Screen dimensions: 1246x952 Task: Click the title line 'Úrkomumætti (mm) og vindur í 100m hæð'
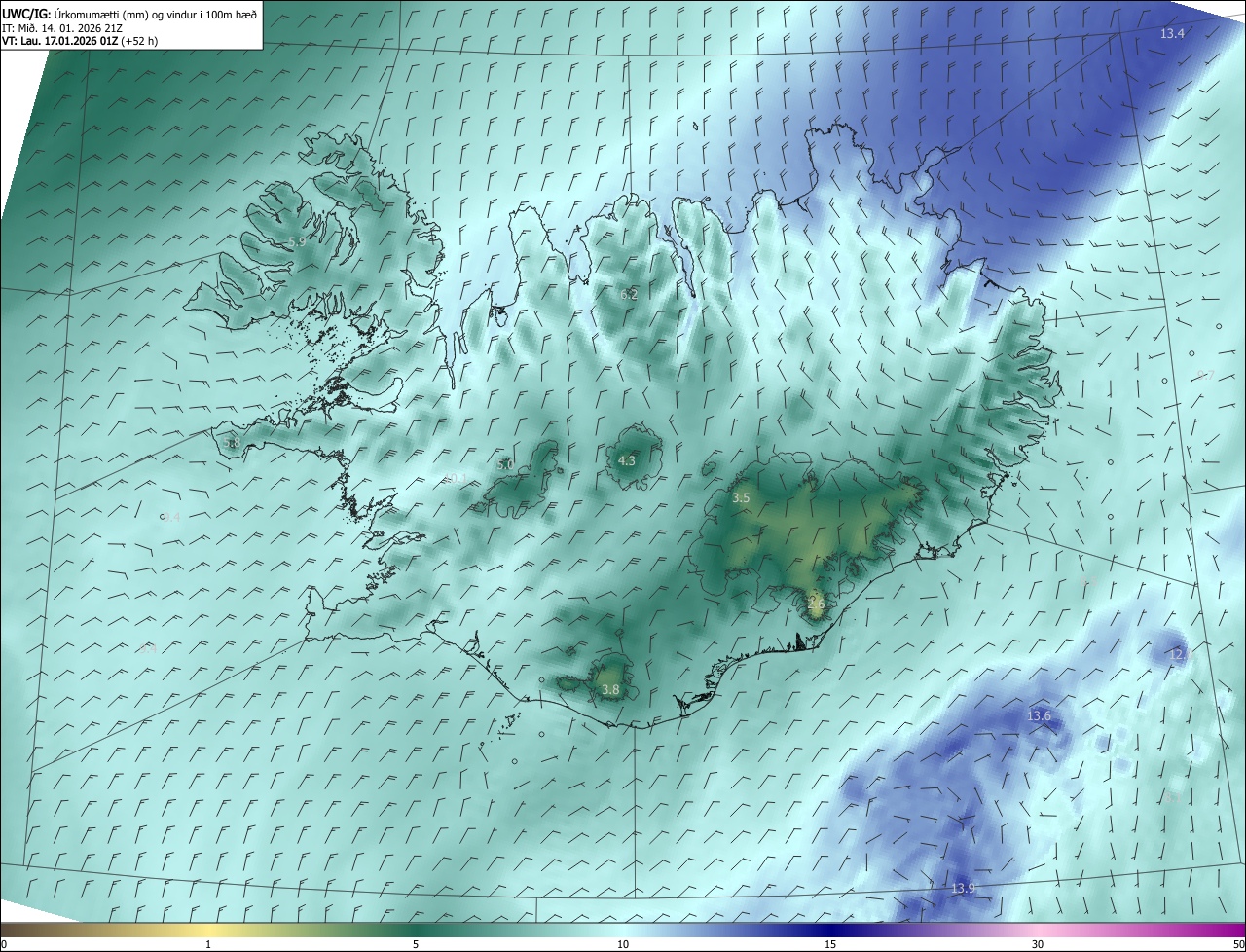tap(156, 13)
